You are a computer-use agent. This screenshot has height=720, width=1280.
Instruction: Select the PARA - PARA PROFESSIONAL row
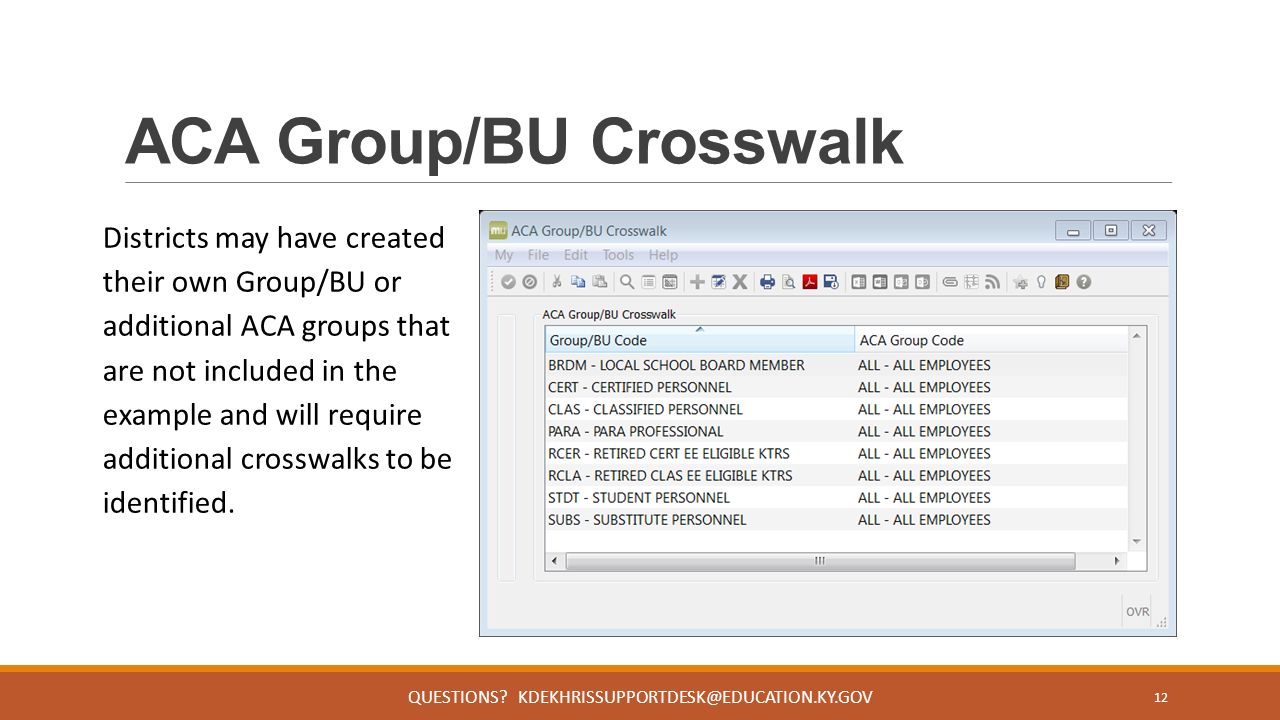pyautogui.click(x=836, y=431)
